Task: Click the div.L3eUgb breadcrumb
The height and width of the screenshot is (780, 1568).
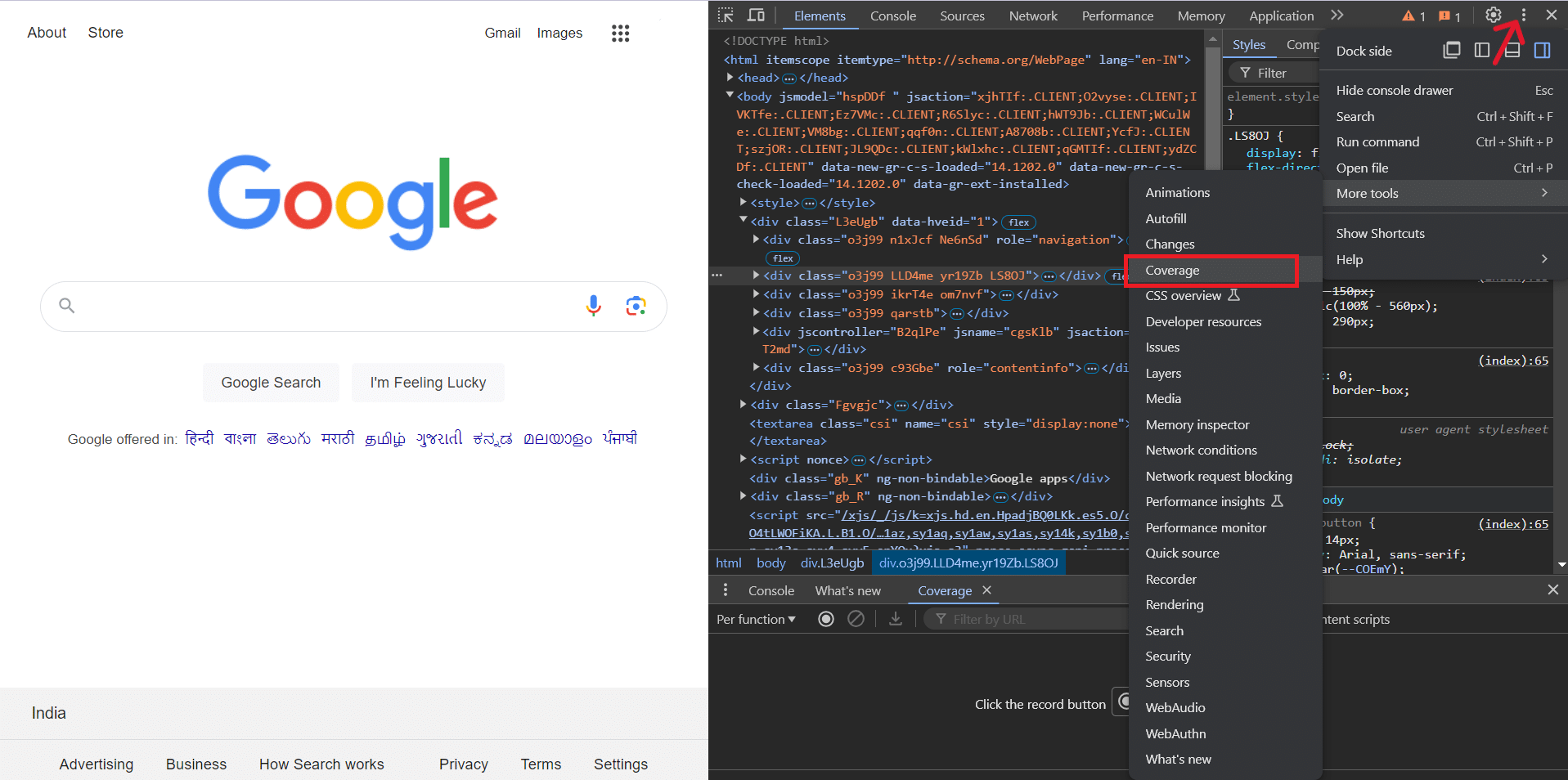Action: pos(832,563)
